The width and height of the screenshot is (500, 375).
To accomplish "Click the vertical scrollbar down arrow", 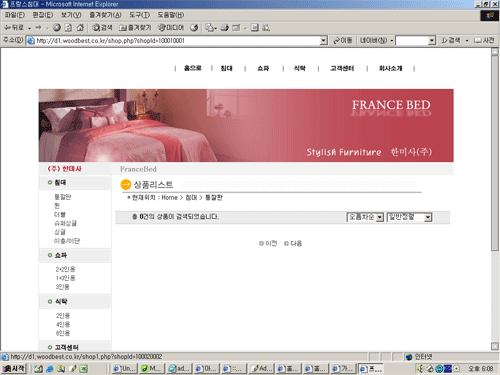I will tap(495, 346).
